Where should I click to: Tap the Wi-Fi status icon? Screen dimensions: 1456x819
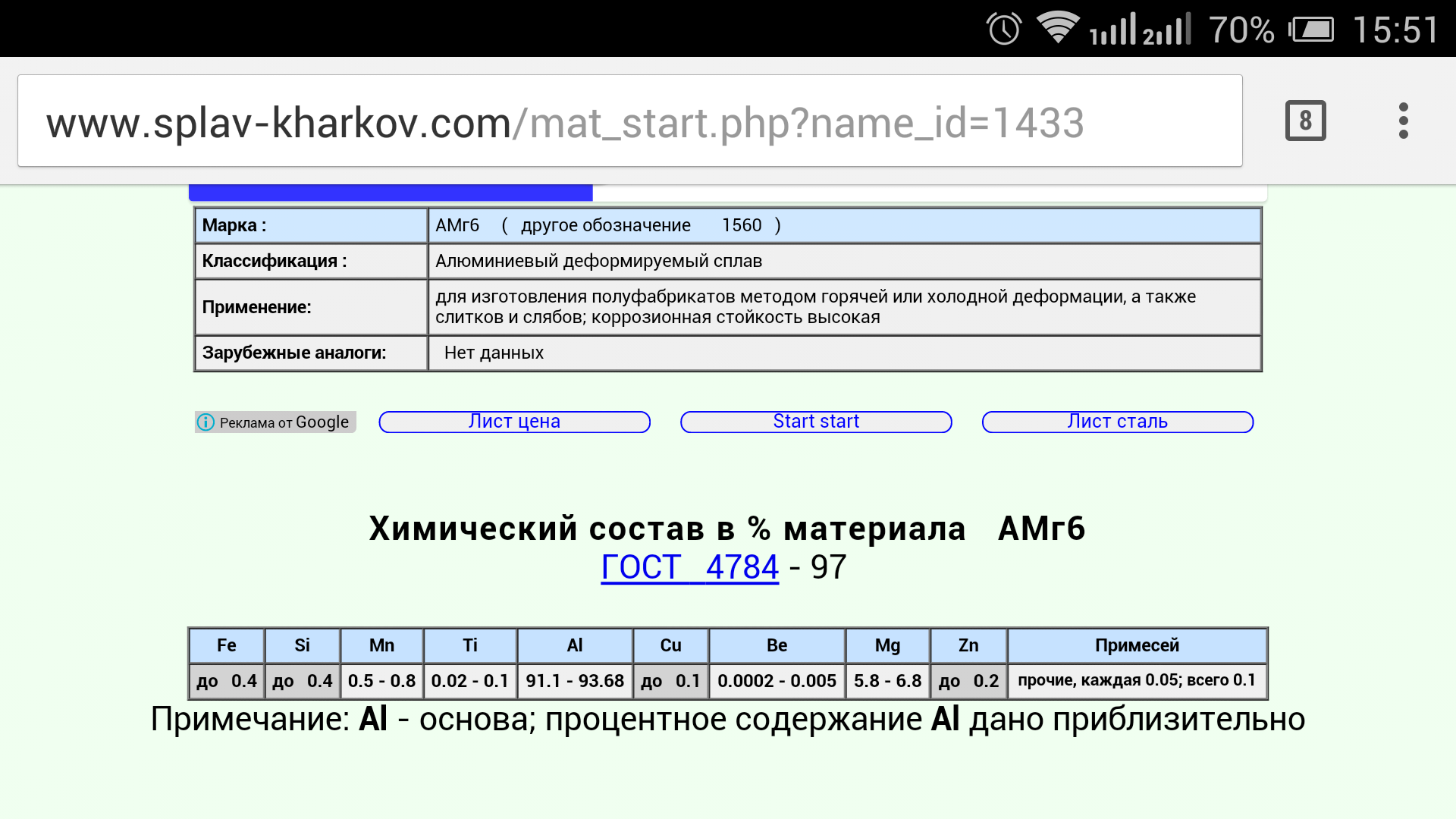[1057, 28]
